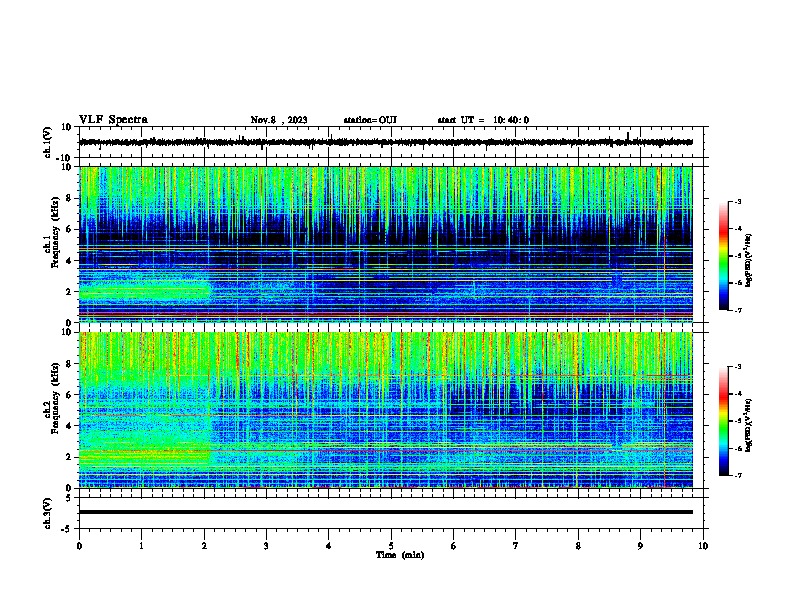Click the ch.3(V) black trace line
Screen dimensions: 792x612
point(385,512)
